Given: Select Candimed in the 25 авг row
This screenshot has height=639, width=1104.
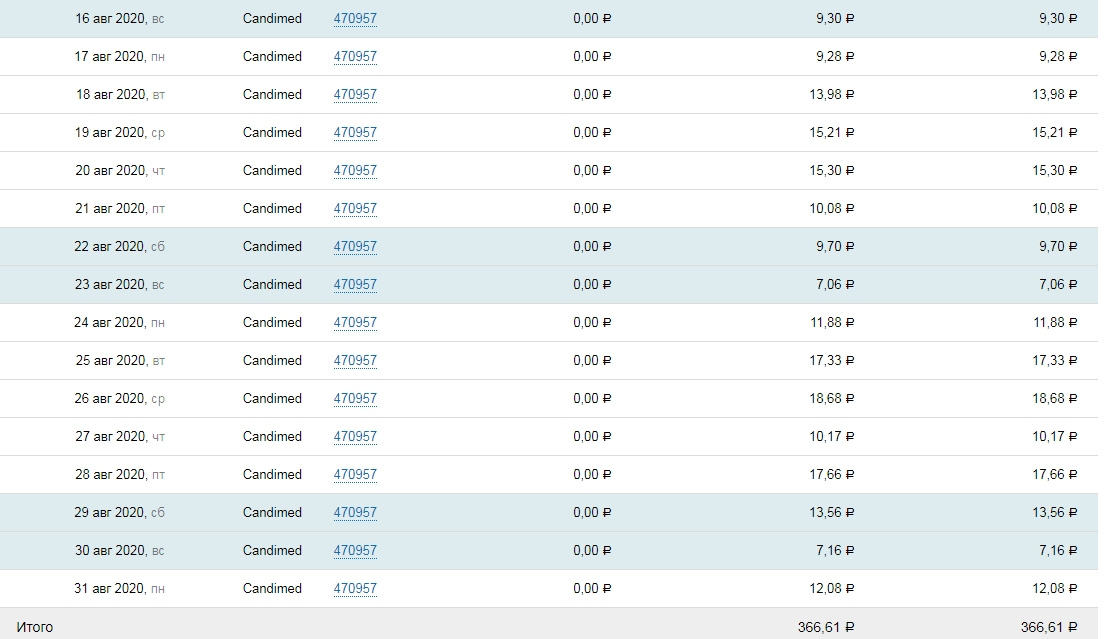Looking at the screenshot, I should point(272,360).
